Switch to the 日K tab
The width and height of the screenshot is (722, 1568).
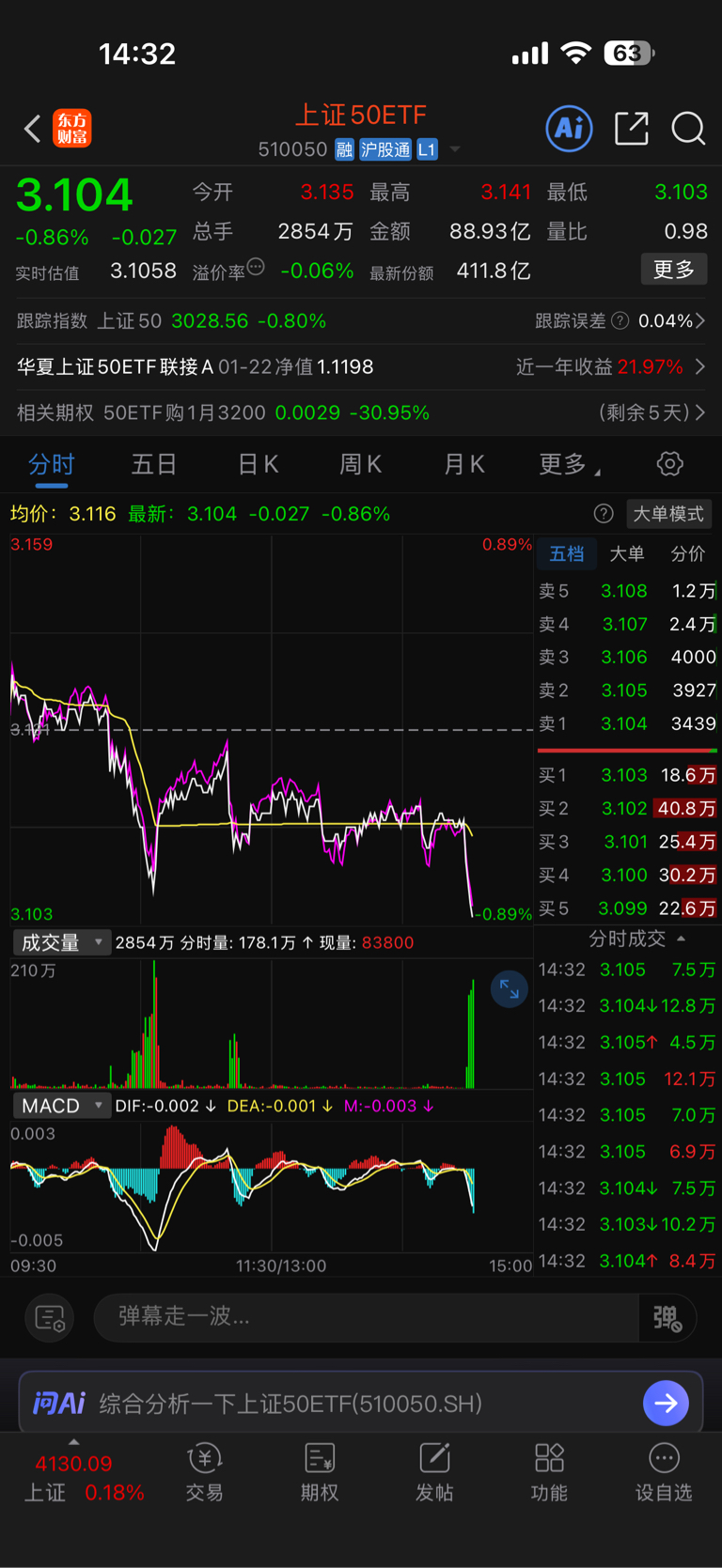coord(258,464)
